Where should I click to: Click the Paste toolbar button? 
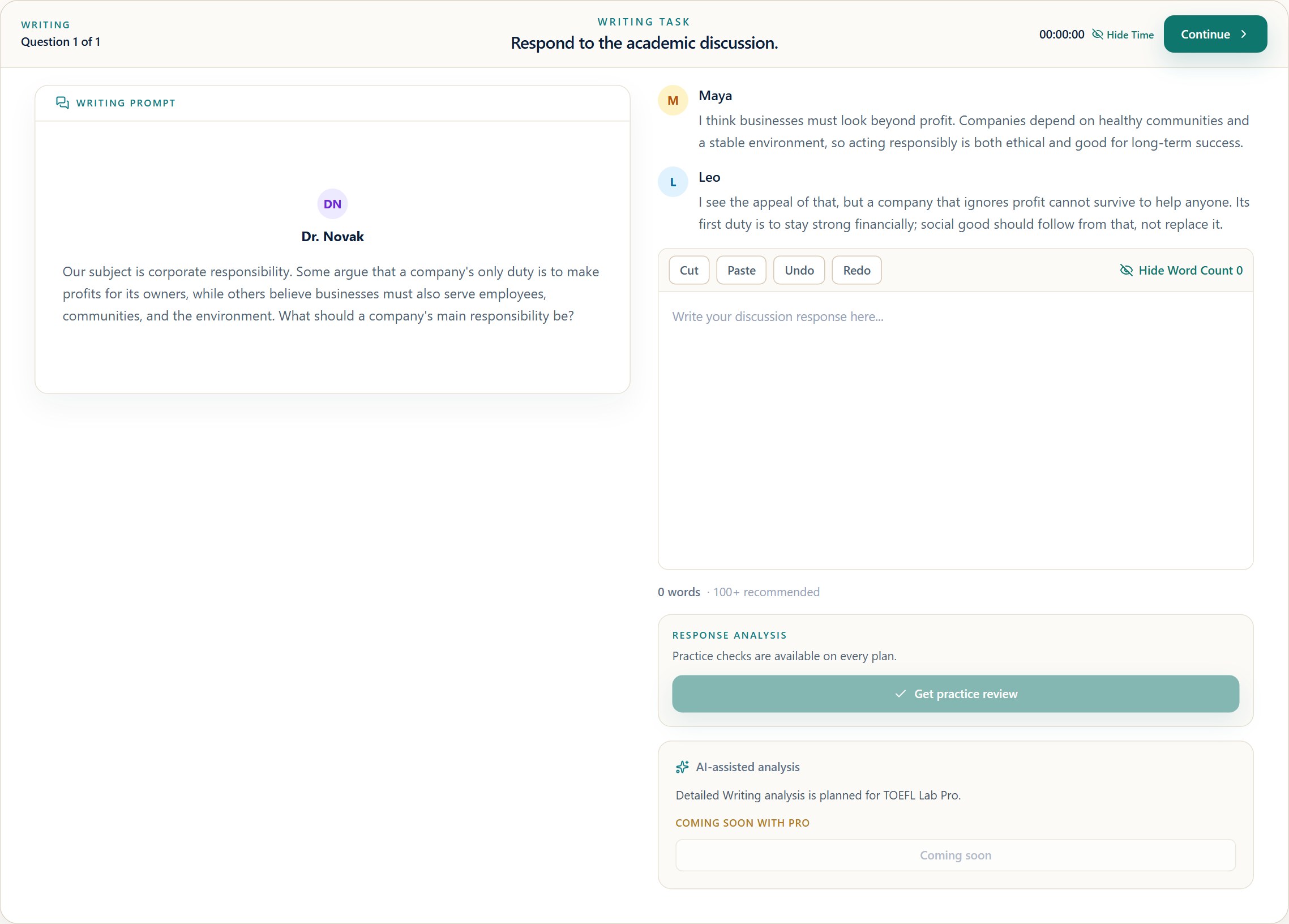point(741,271)
